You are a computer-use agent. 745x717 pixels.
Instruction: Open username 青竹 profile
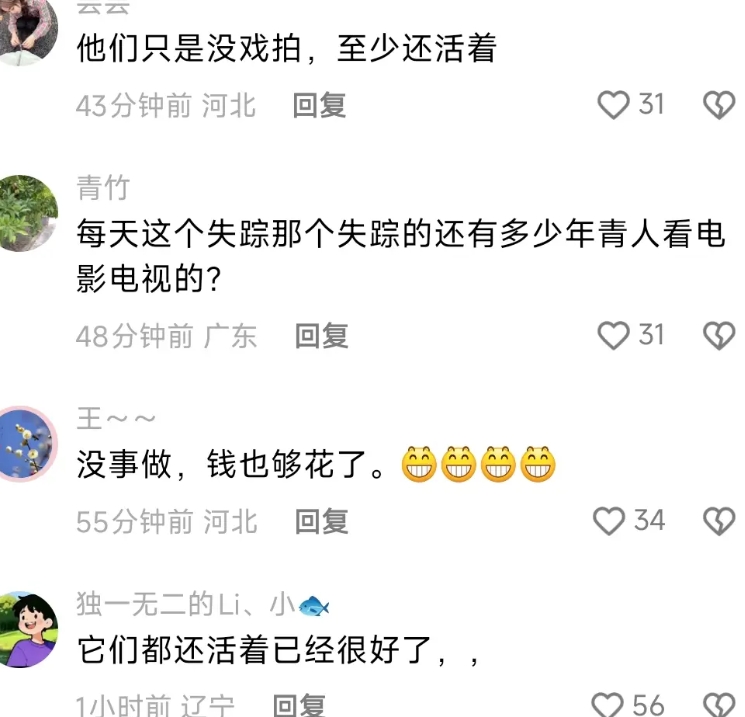click(x=103, y=187)
